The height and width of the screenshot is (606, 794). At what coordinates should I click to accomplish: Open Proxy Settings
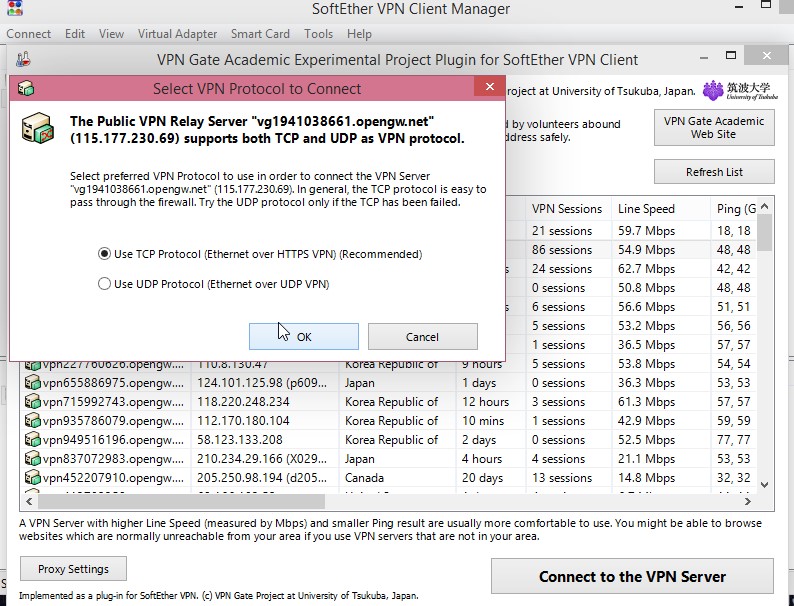coord(73,569)
